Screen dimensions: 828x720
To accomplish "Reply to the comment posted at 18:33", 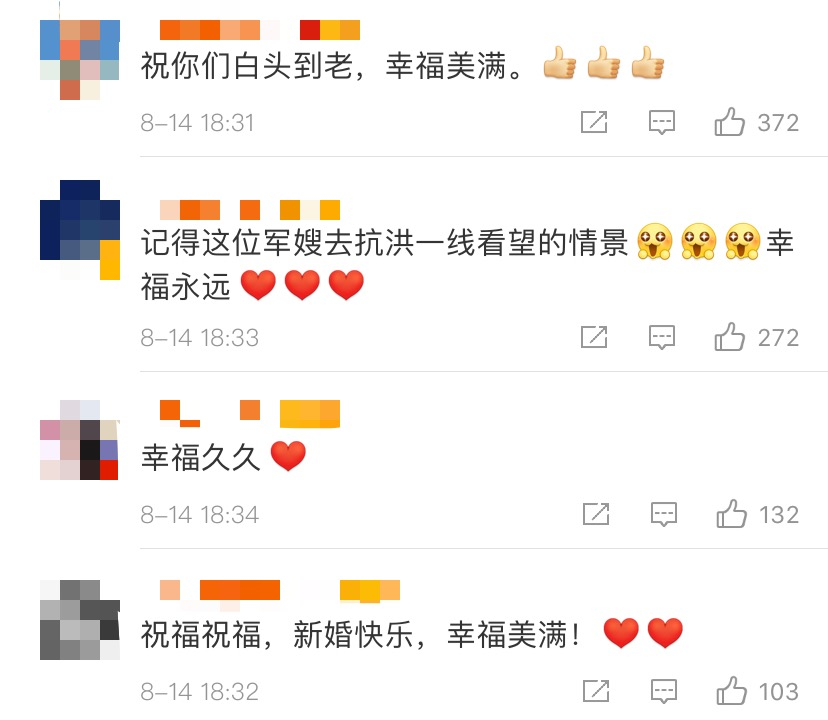I will coord(662,338).
